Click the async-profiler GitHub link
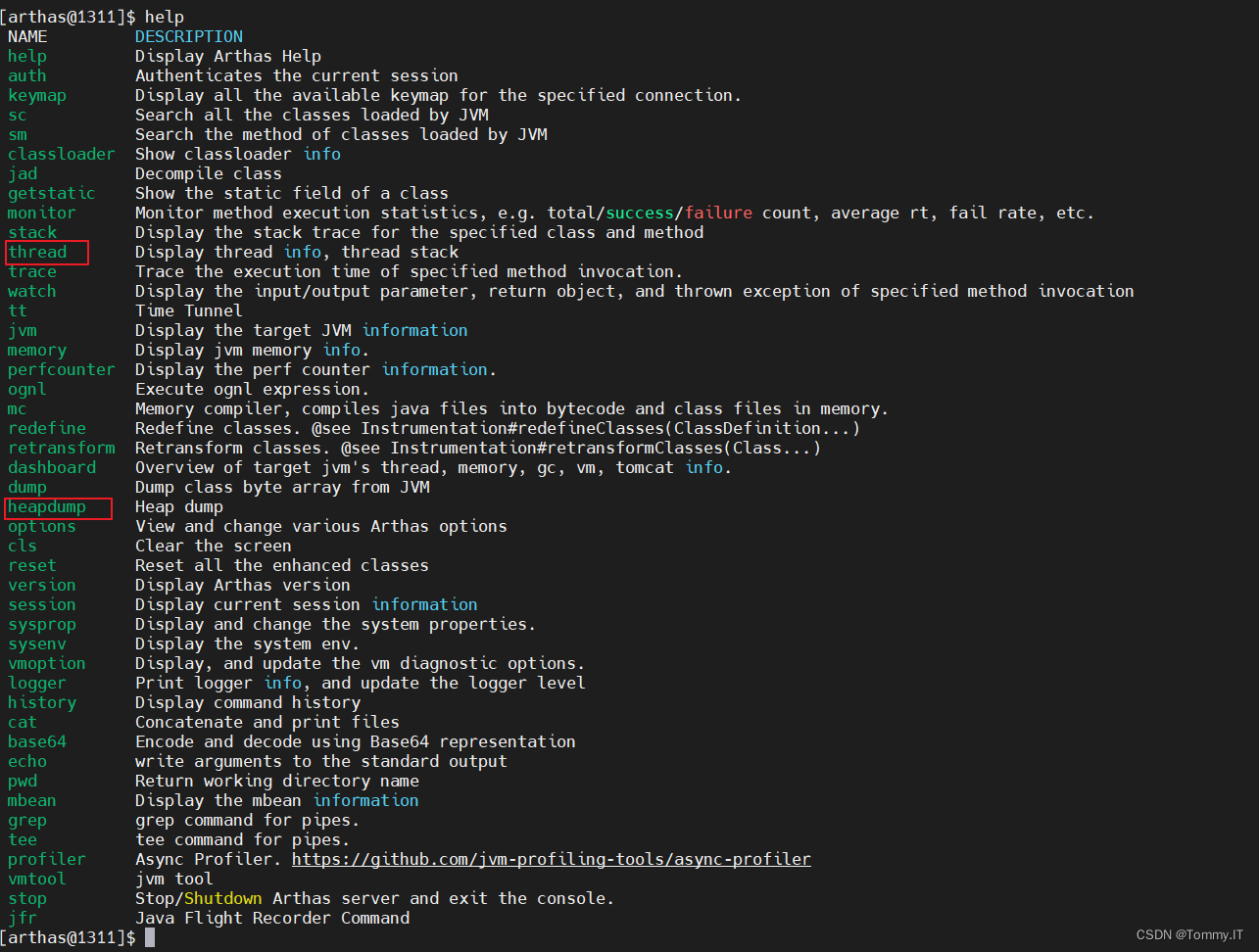The height and width of the screenshot is (952, 1259). 551,859
